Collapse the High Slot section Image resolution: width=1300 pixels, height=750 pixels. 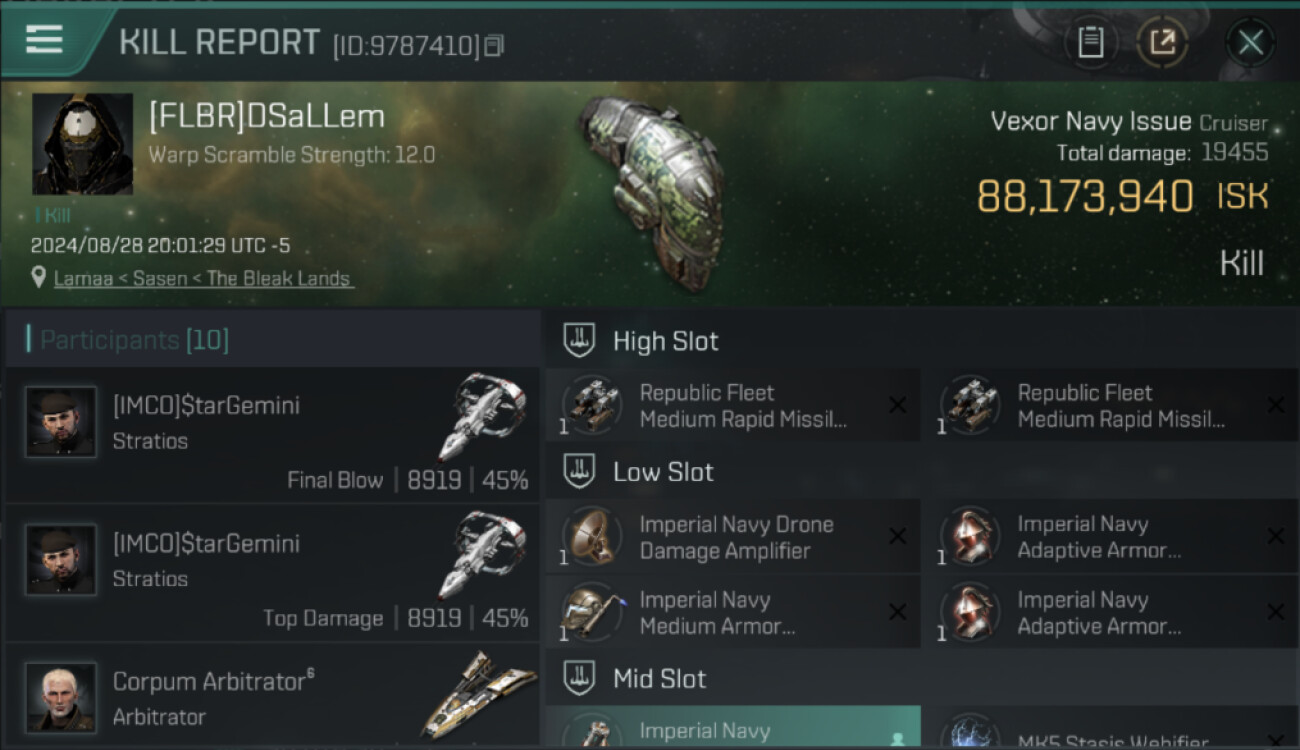[580, 340]
